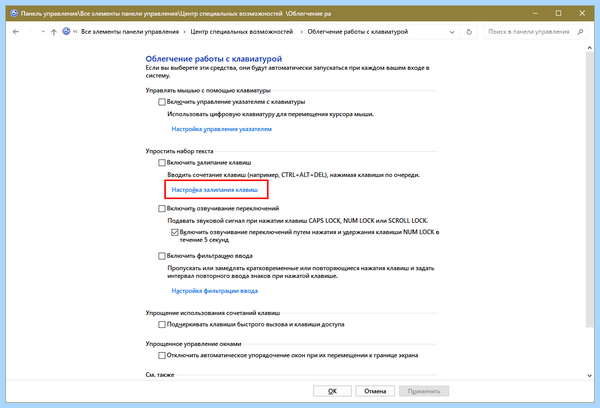Click the vertical scrollbar thumb
Image resolution: width=600 pixels, height=408 pixels.
589,189
